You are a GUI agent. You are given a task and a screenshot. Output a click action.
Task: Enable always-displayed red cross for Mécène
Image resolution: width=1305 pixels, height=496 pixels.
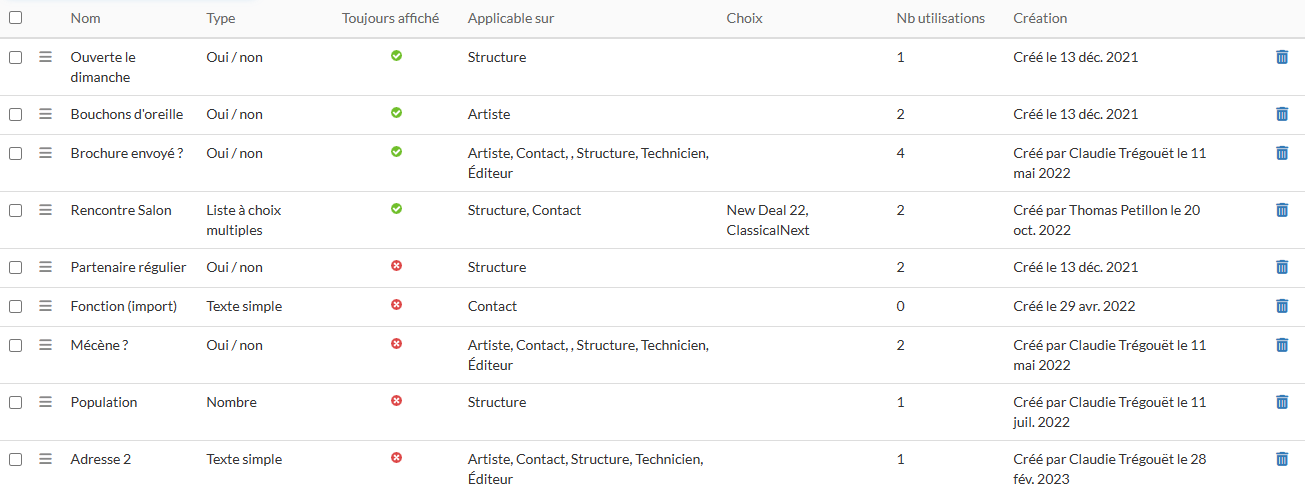[x=396, y=344]
